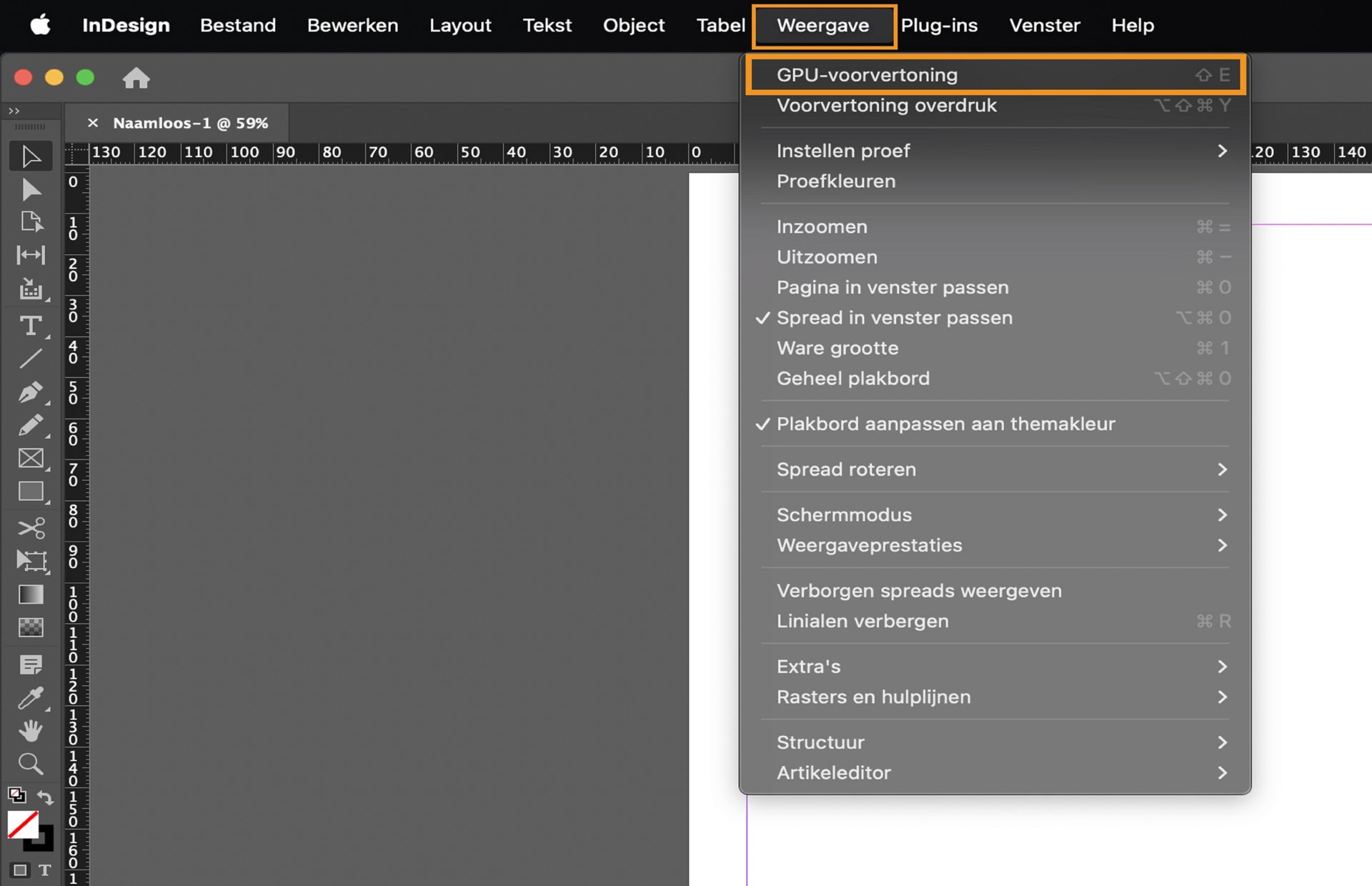This screenshot has height=886, width=1372.
Task: Uncheck Plakbord aanpassen aan themakleur
Action: point(945,424)
